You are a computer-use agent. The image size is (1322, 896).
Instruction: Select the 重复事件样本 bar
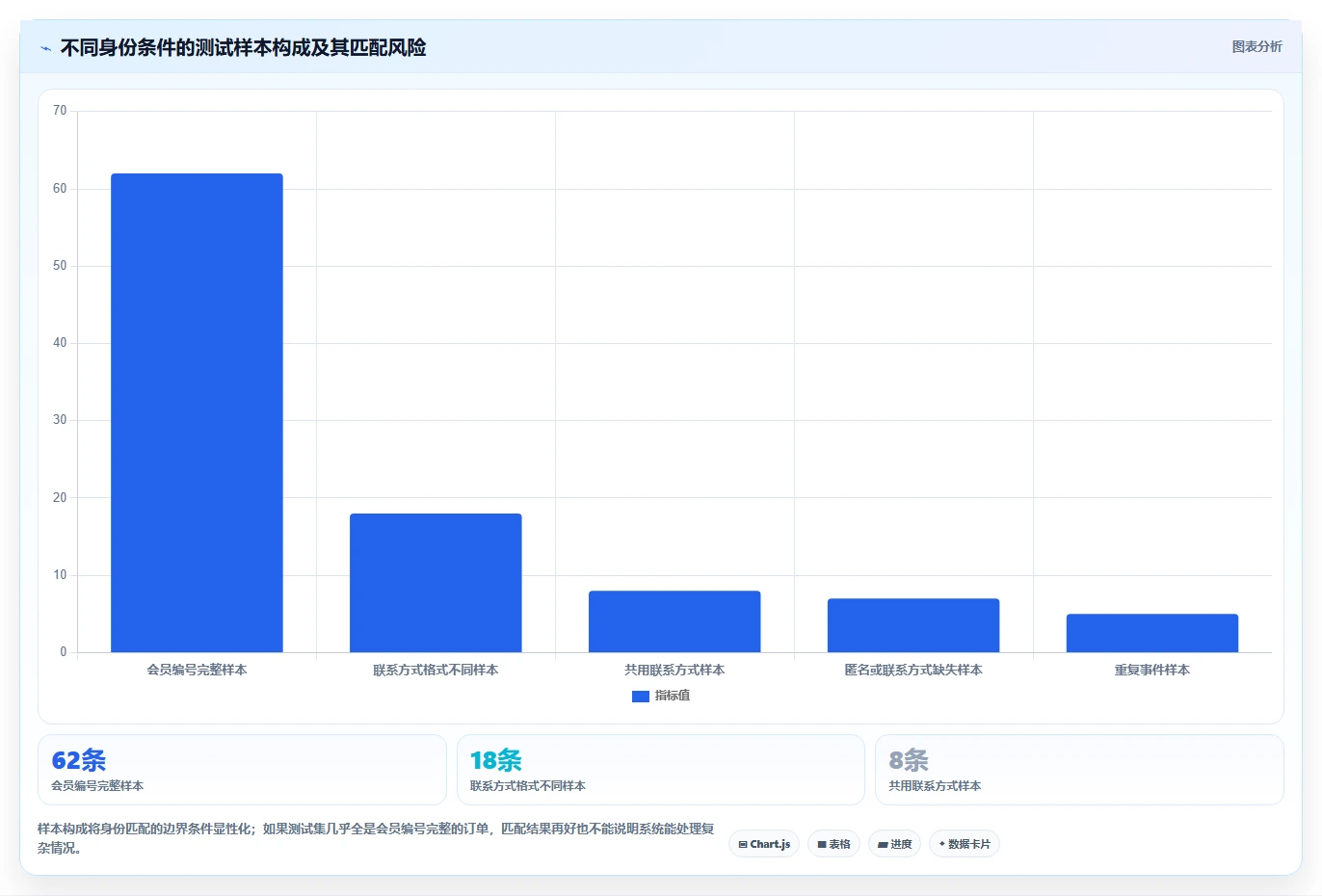coord(1152,633)
